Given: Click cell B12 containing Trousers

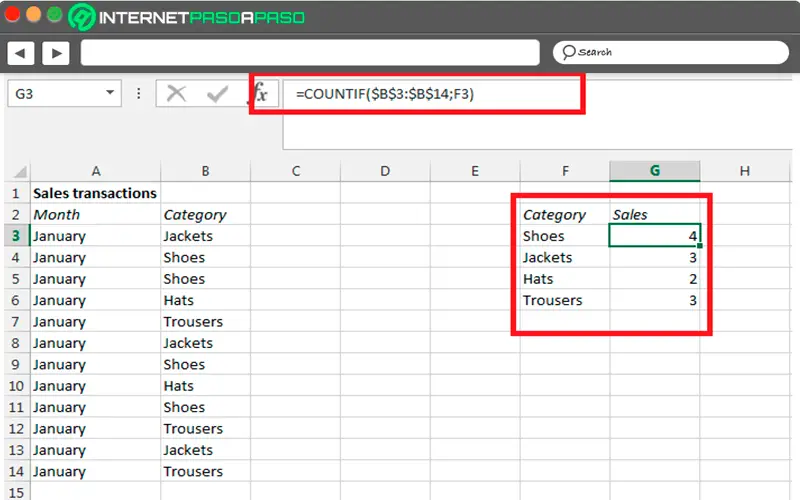Looking at the screenshot, I should 206,429.
